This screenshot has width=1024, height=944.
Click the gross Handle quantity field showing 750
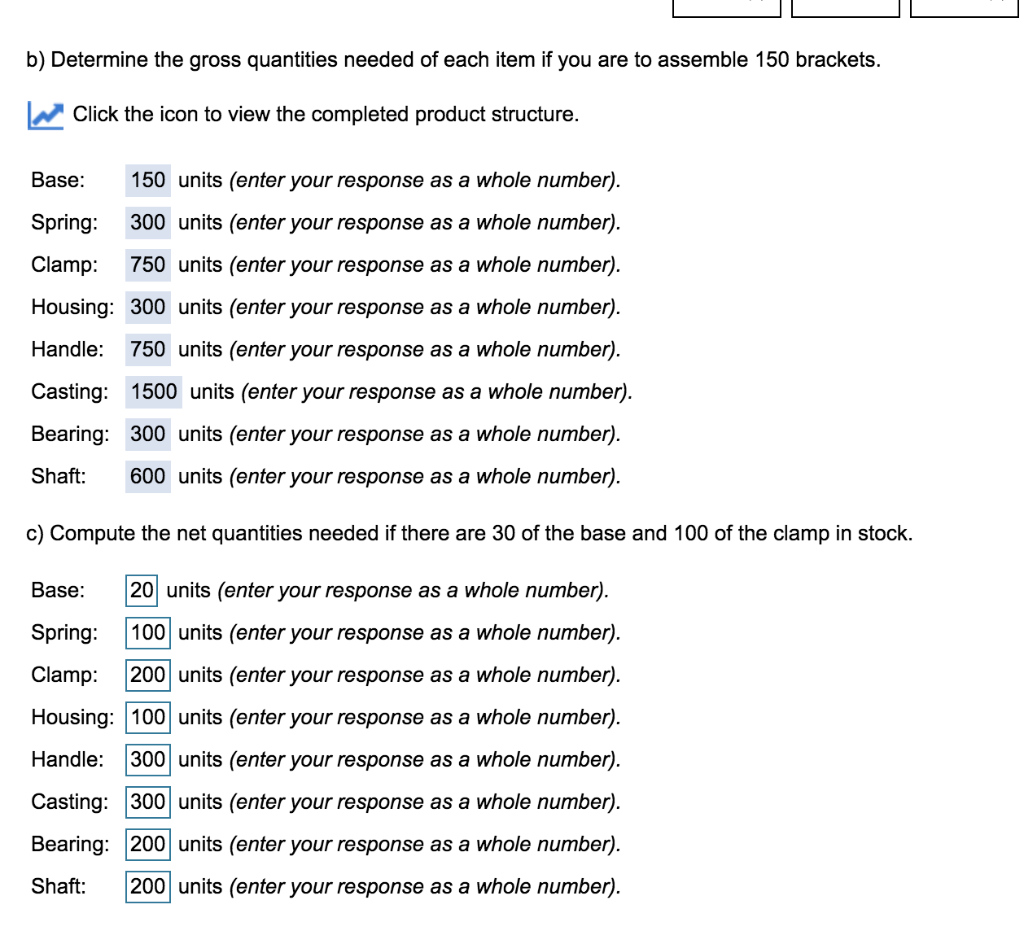click(x=148, y=349)
